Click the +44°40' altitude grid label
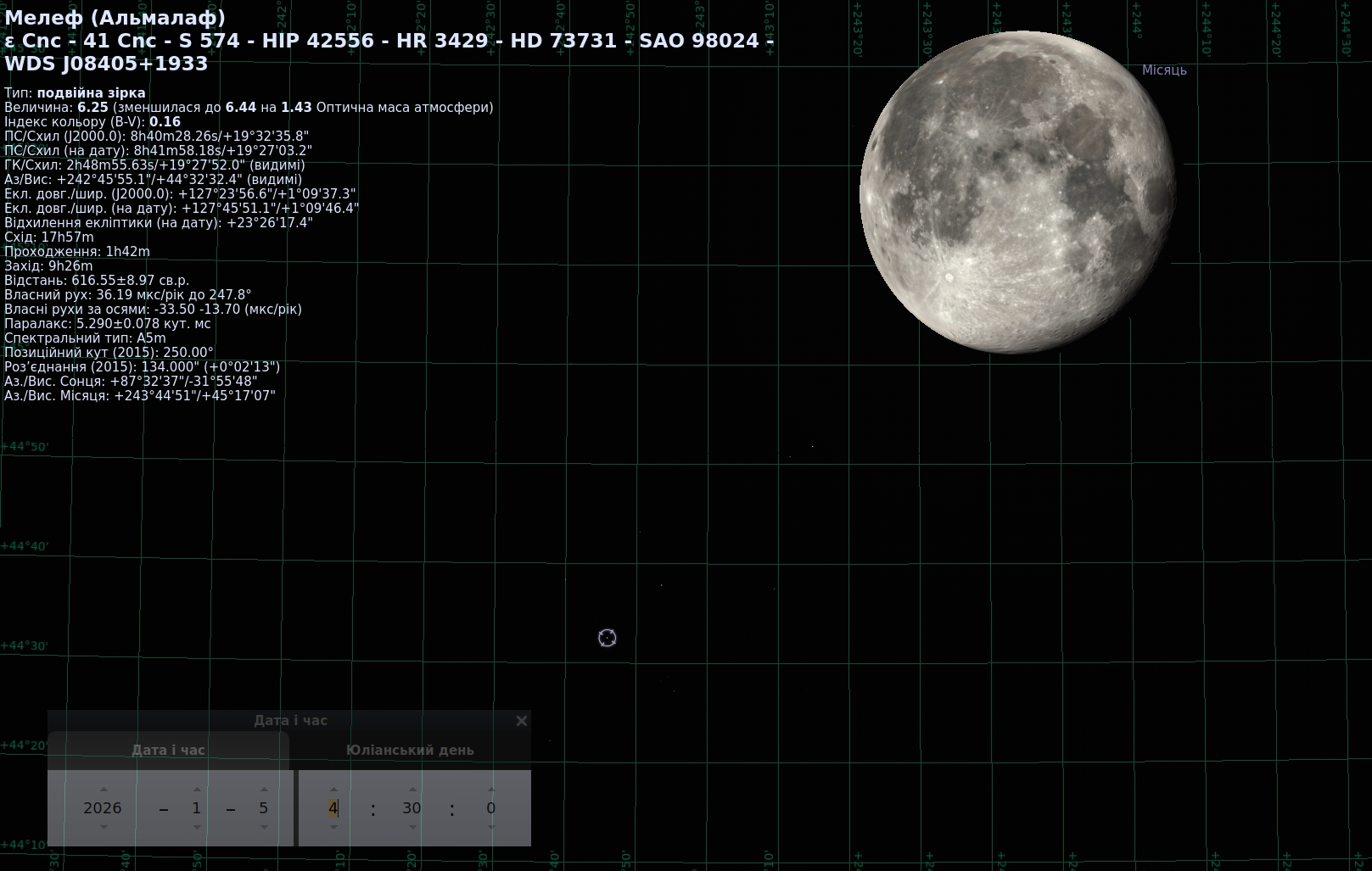Image resolution: width=1372 pixels, height=871 pixels. point(25,546)
